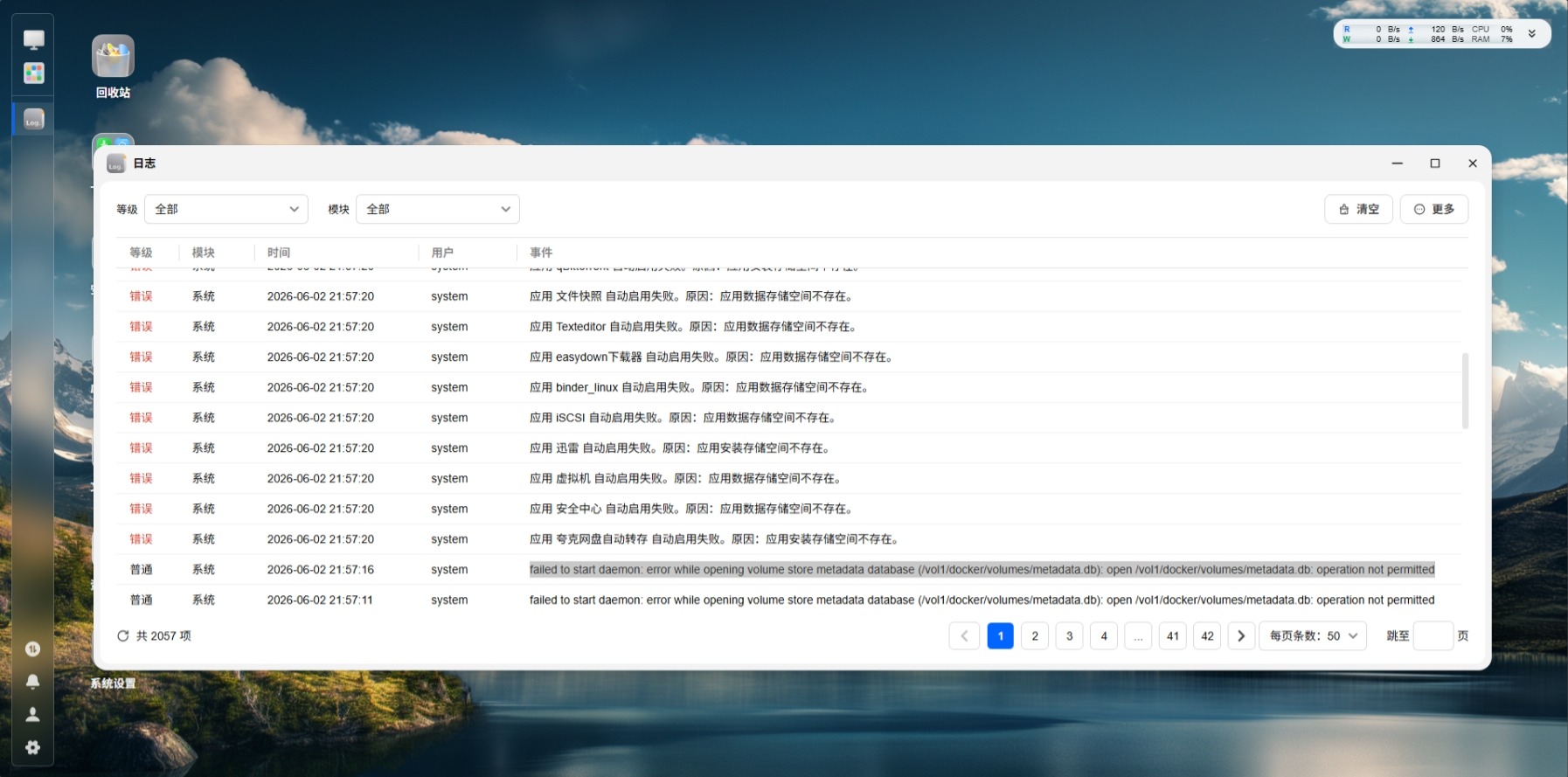Go to page 2
This screenshot has height=777, width=1568.
(1035, 636)
